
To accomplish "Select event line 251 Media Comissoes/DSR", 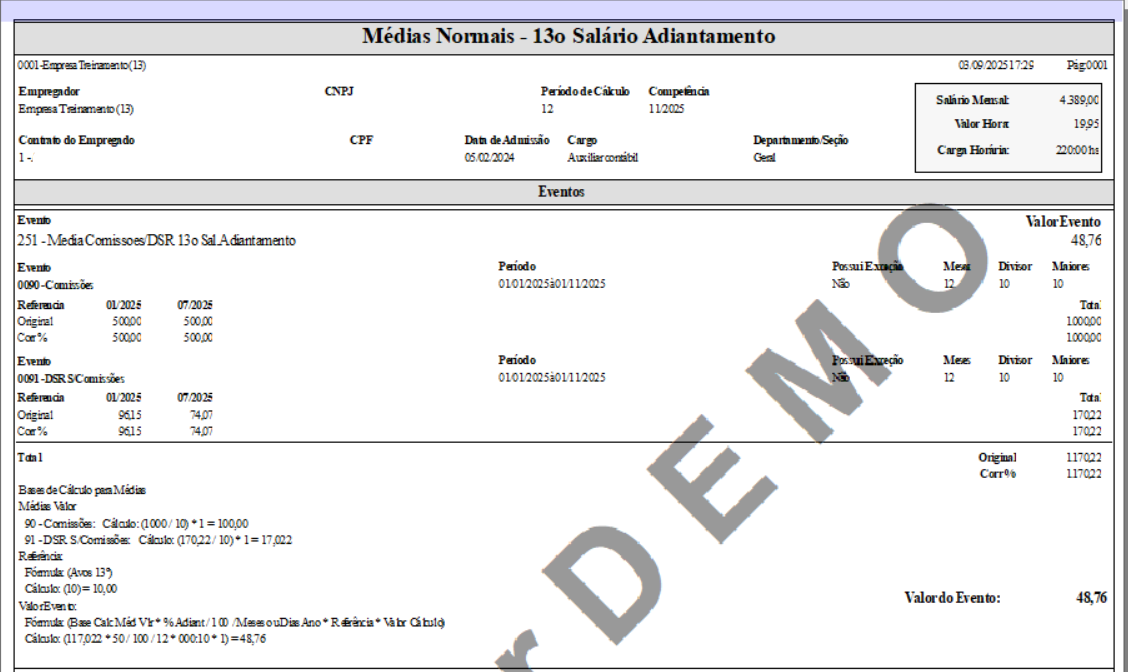I will 157,241.
